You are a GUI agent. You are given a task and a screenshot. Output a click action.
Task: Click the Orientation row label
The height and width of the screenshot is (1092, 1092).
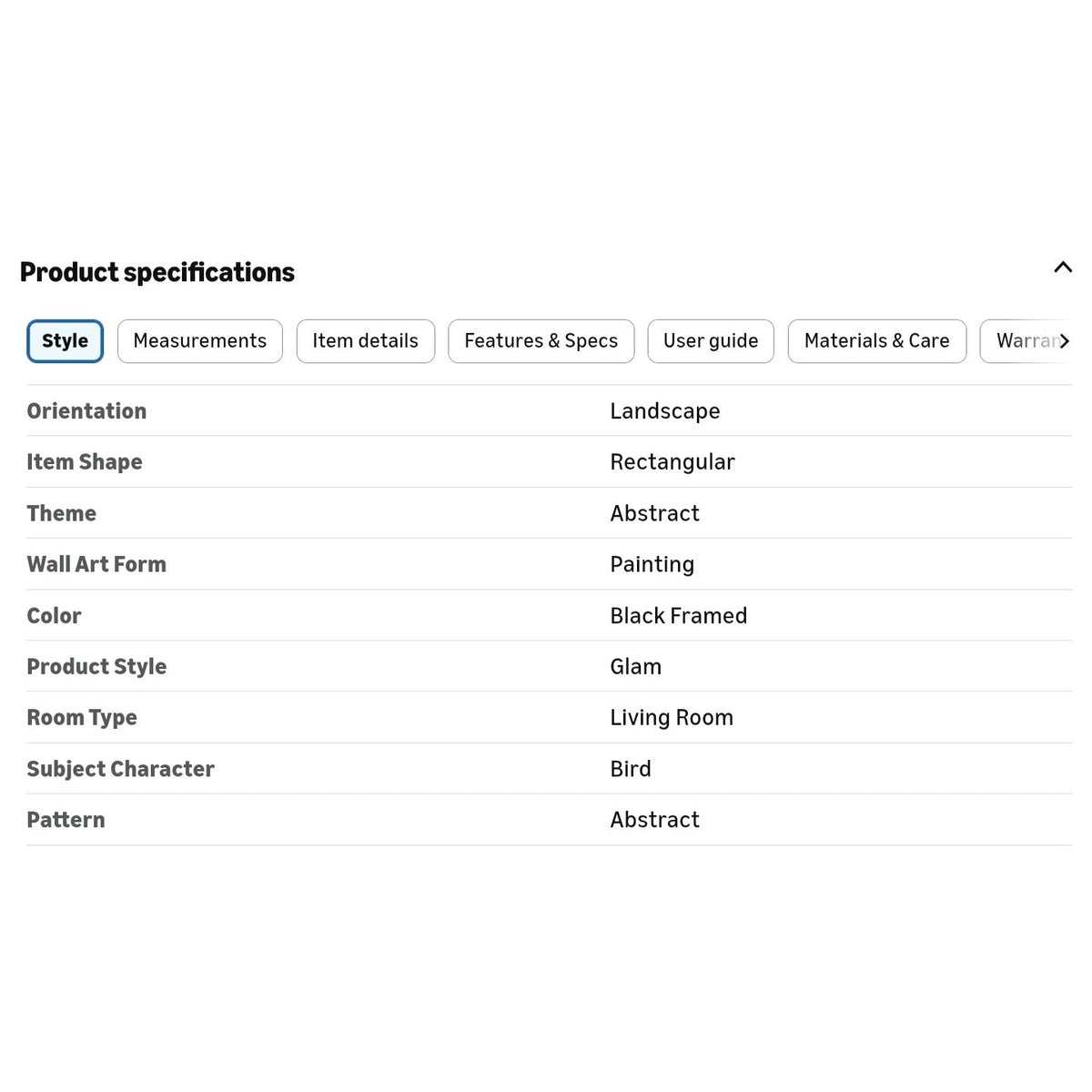pos(86,411)
